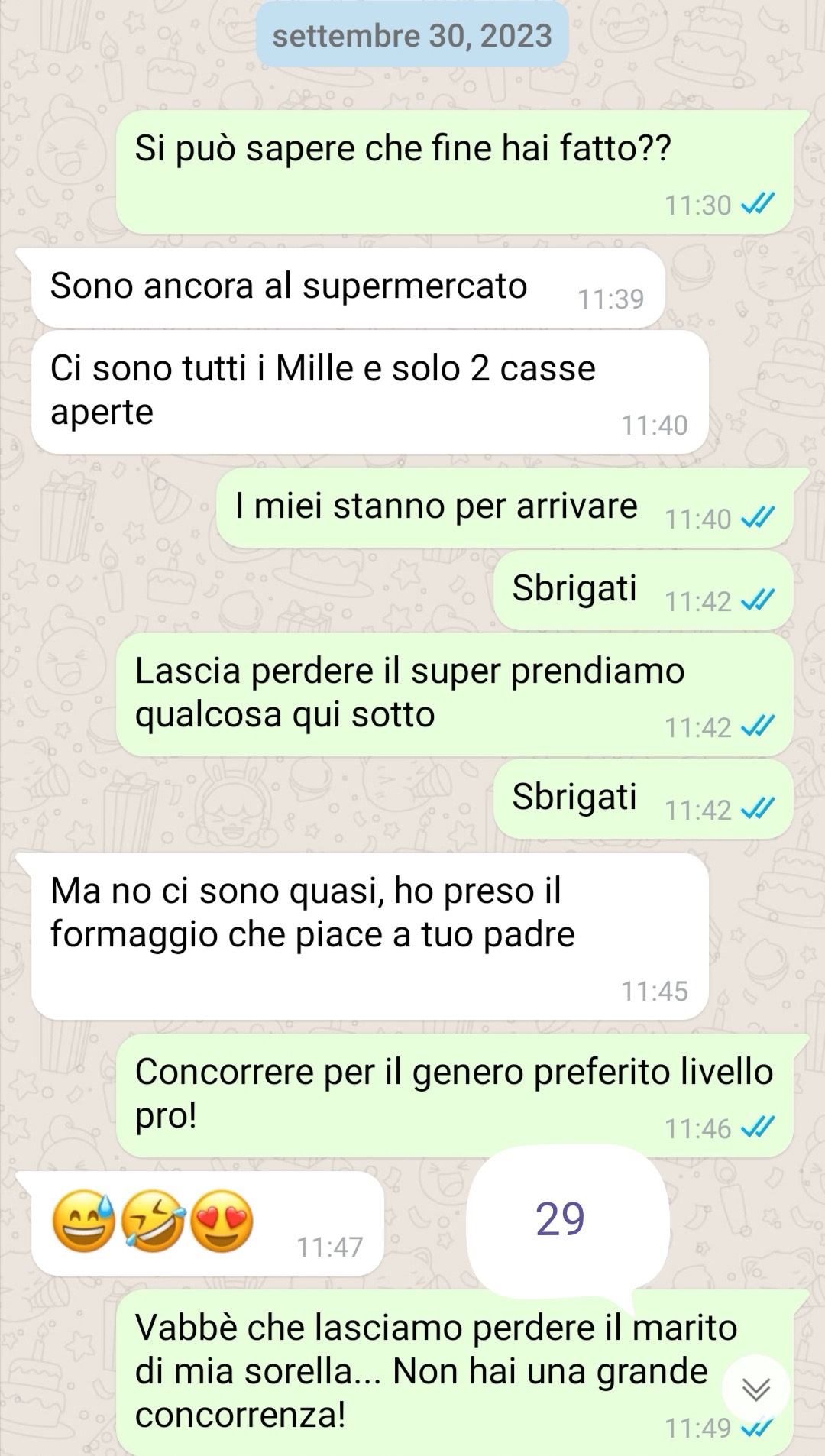Tap the heart eyes emoji
825x1456 pixels.
[222, 1221]
